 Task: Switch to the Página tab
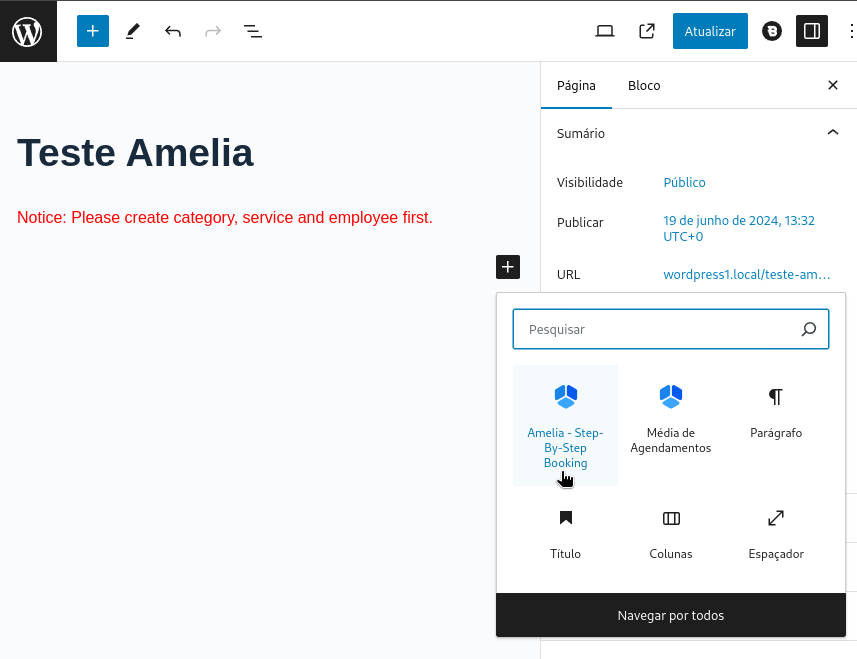(x=576, y=86)
